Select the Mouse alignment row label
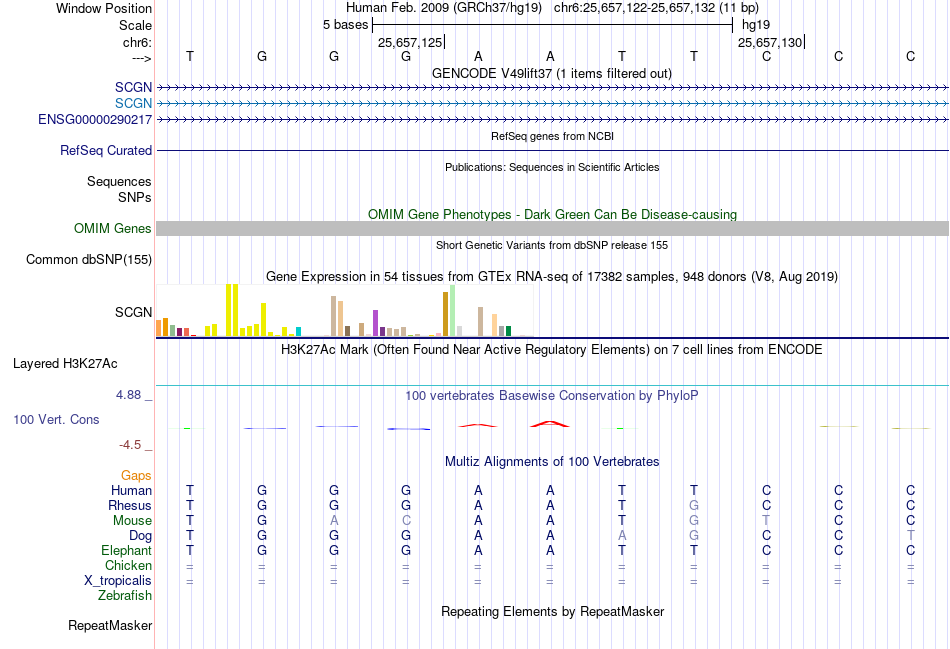950x649 pixels. point(133,521)
